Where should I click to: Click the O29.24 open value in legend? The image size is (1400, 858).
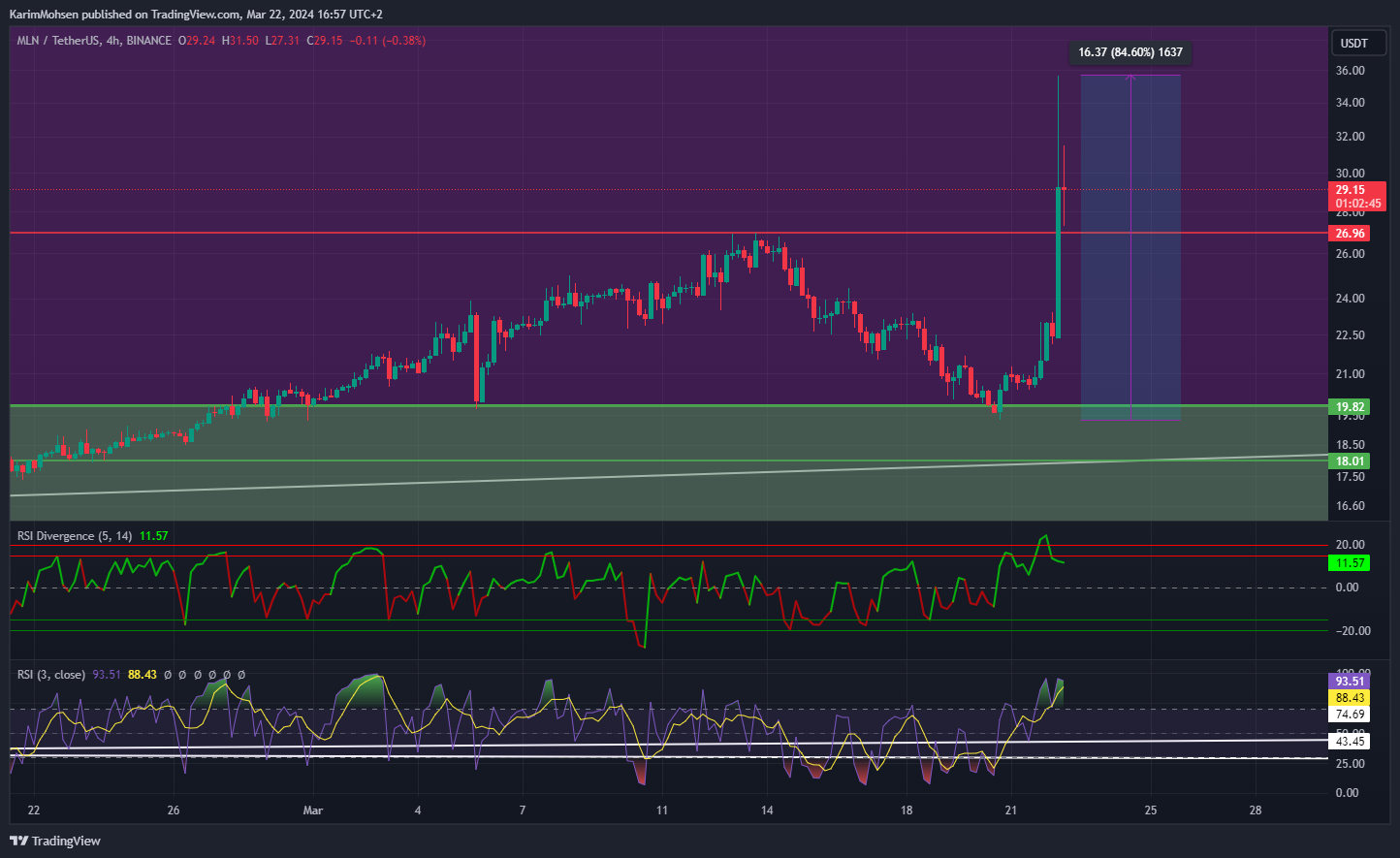point(197,41)
